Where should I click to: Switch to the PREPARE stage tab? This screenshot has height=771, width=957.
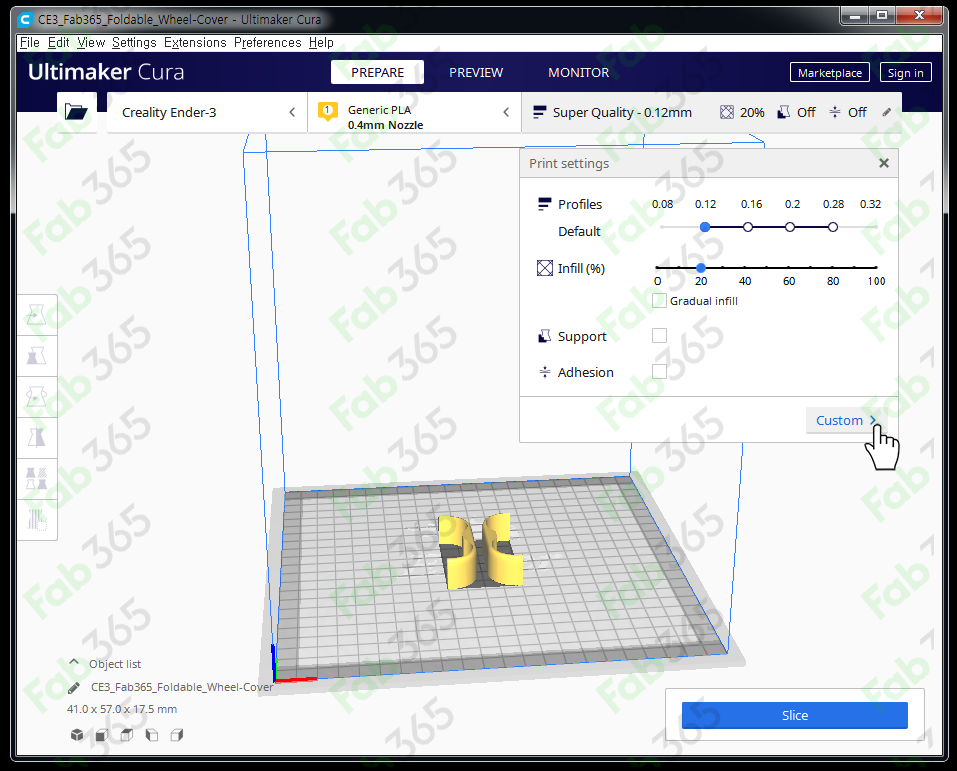[377, 72]
